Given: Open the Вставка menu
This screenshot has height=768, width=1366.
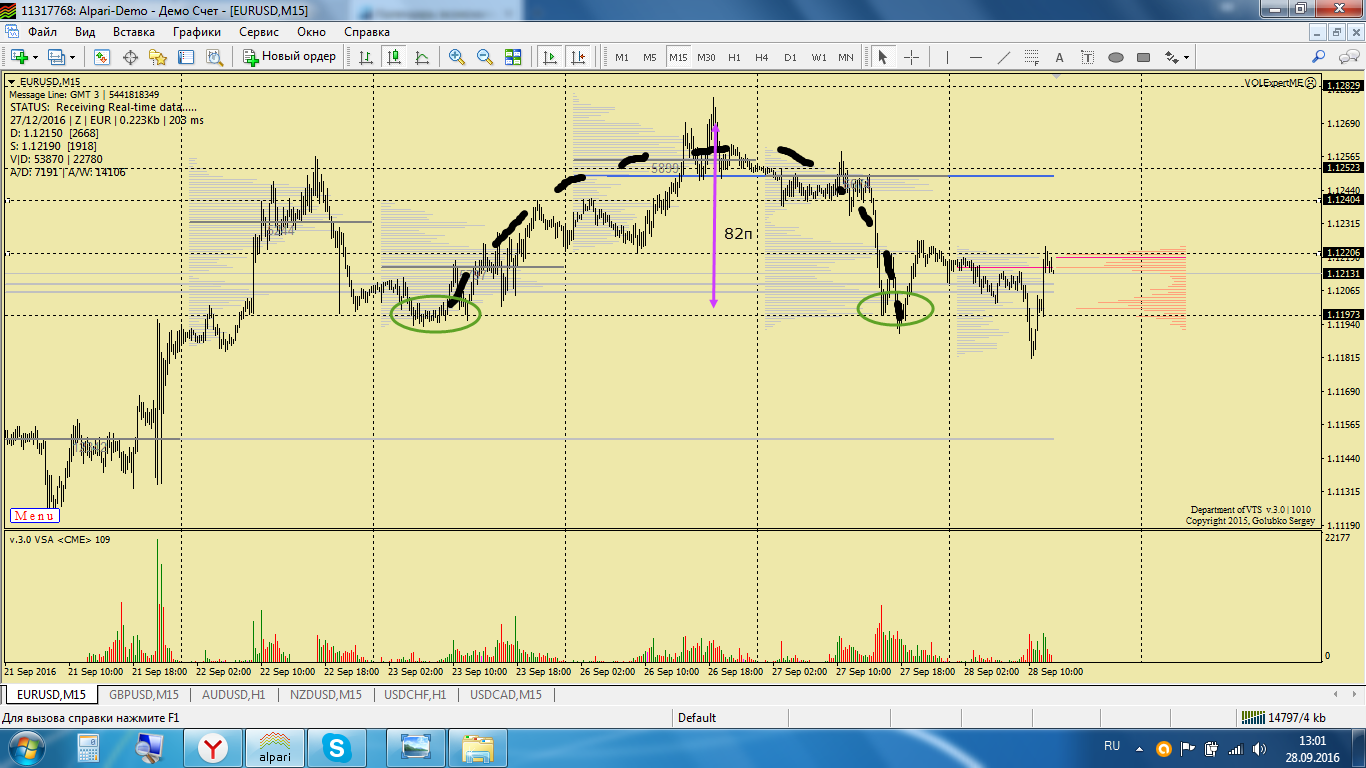Looking at the screenshot, I should click(134, 32).
